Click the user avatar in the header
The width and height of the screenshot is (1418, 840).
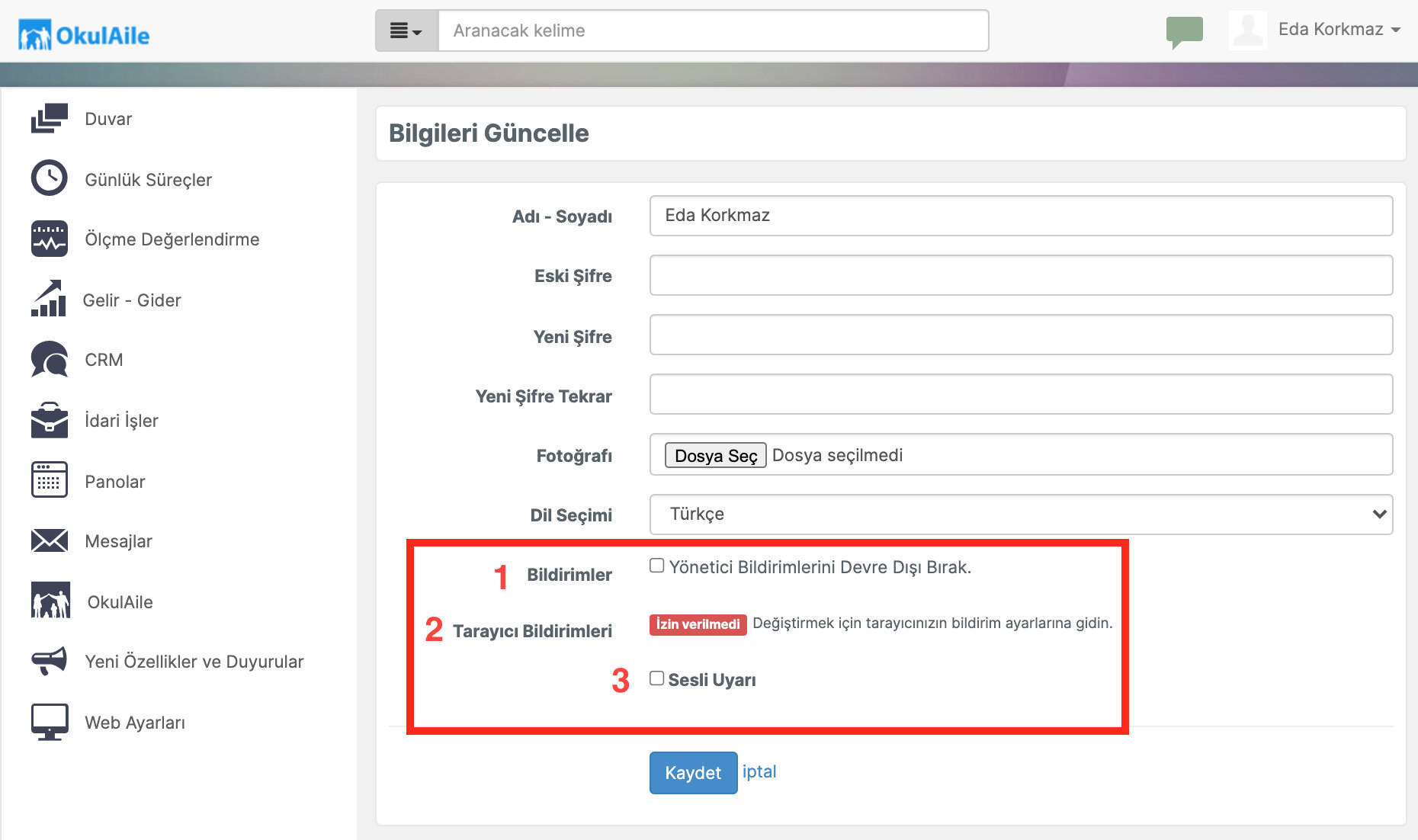1248,30
